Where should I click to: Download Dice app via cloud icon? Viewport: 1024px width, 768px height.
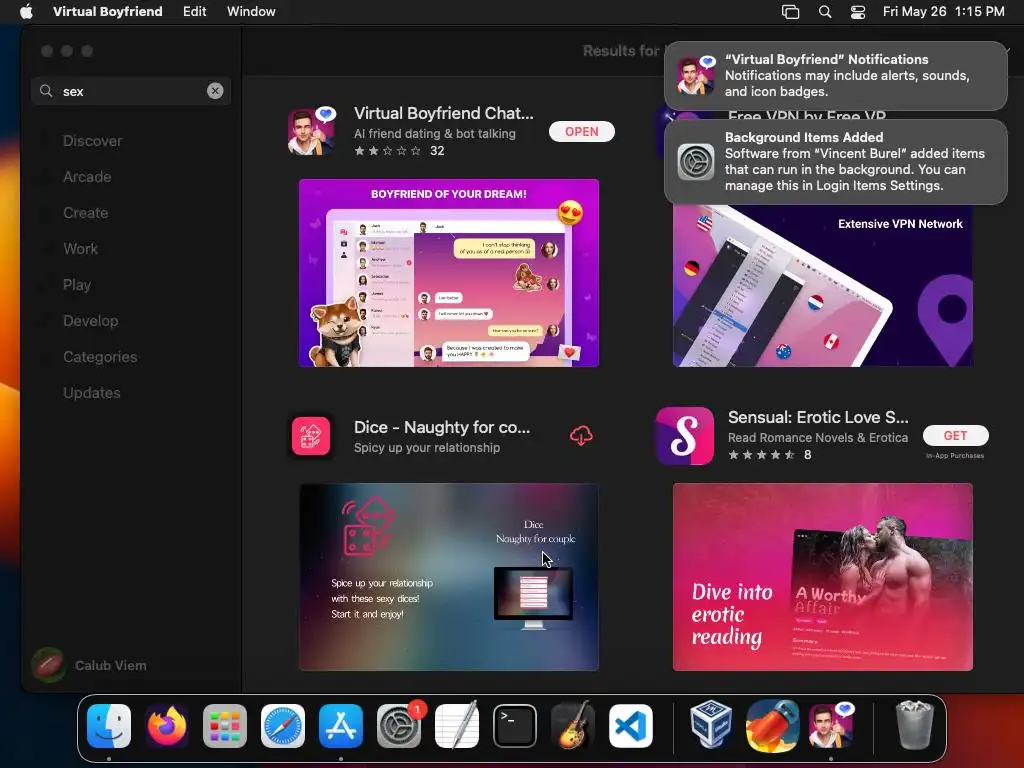581,436
